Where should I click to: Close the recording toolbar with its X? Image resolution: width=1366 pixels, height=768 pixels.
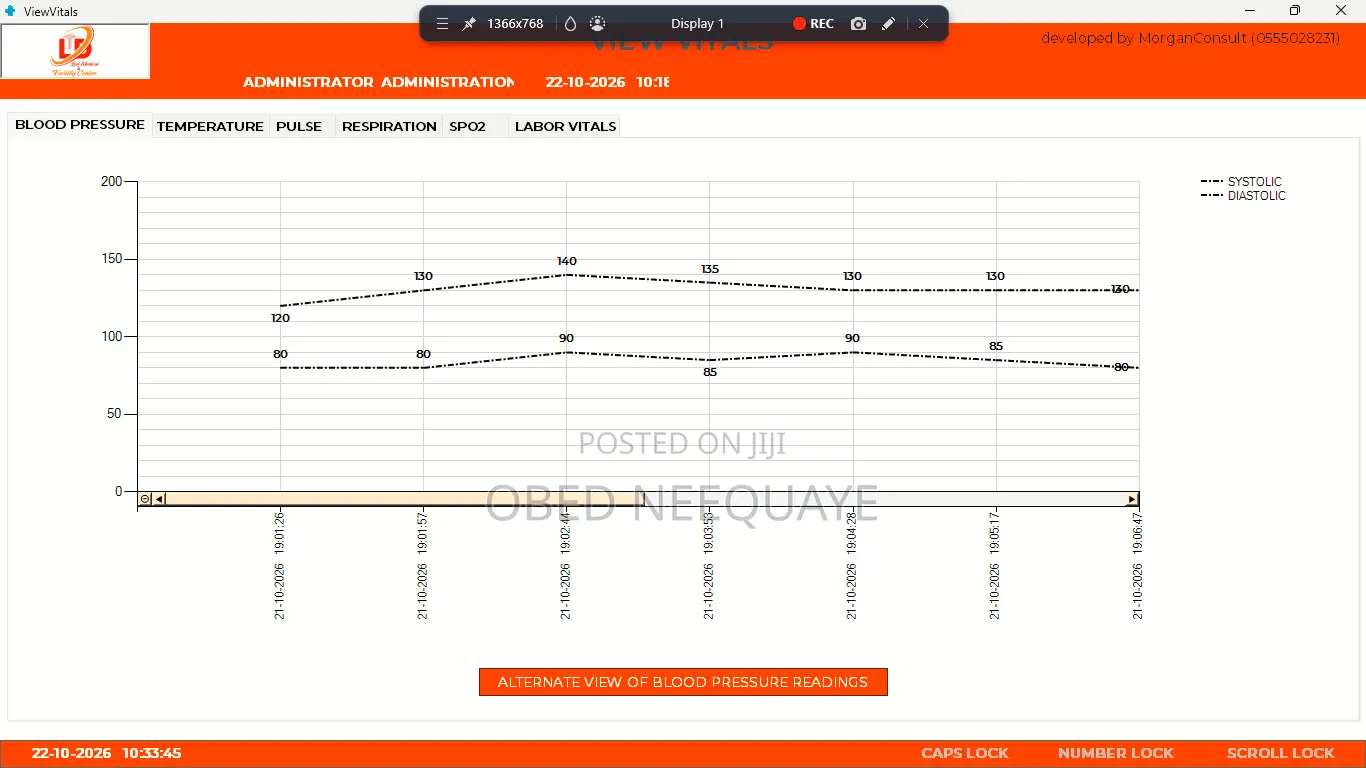pos(923,23)
